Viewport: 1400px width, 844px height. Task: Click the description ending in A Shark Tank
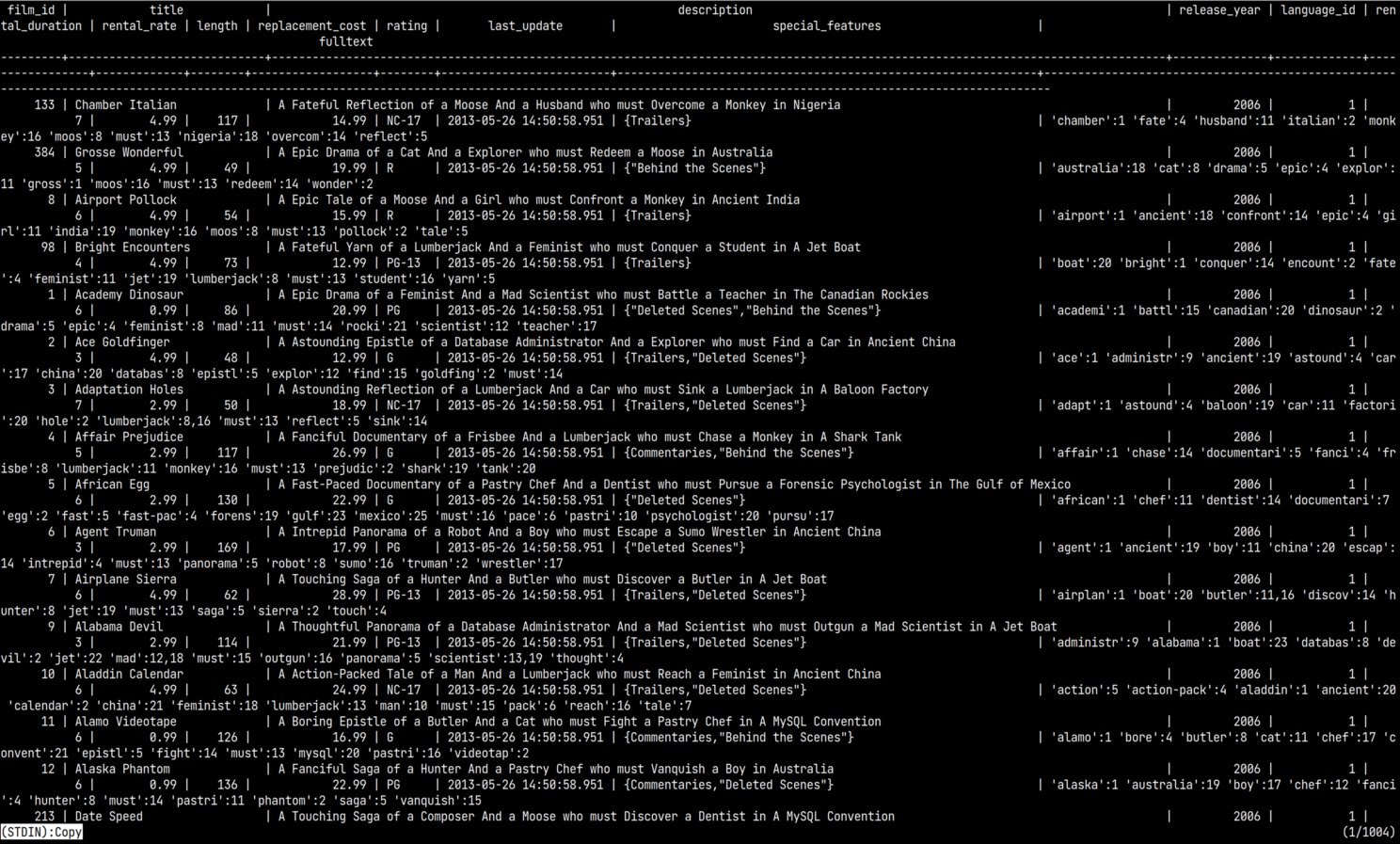590,438
